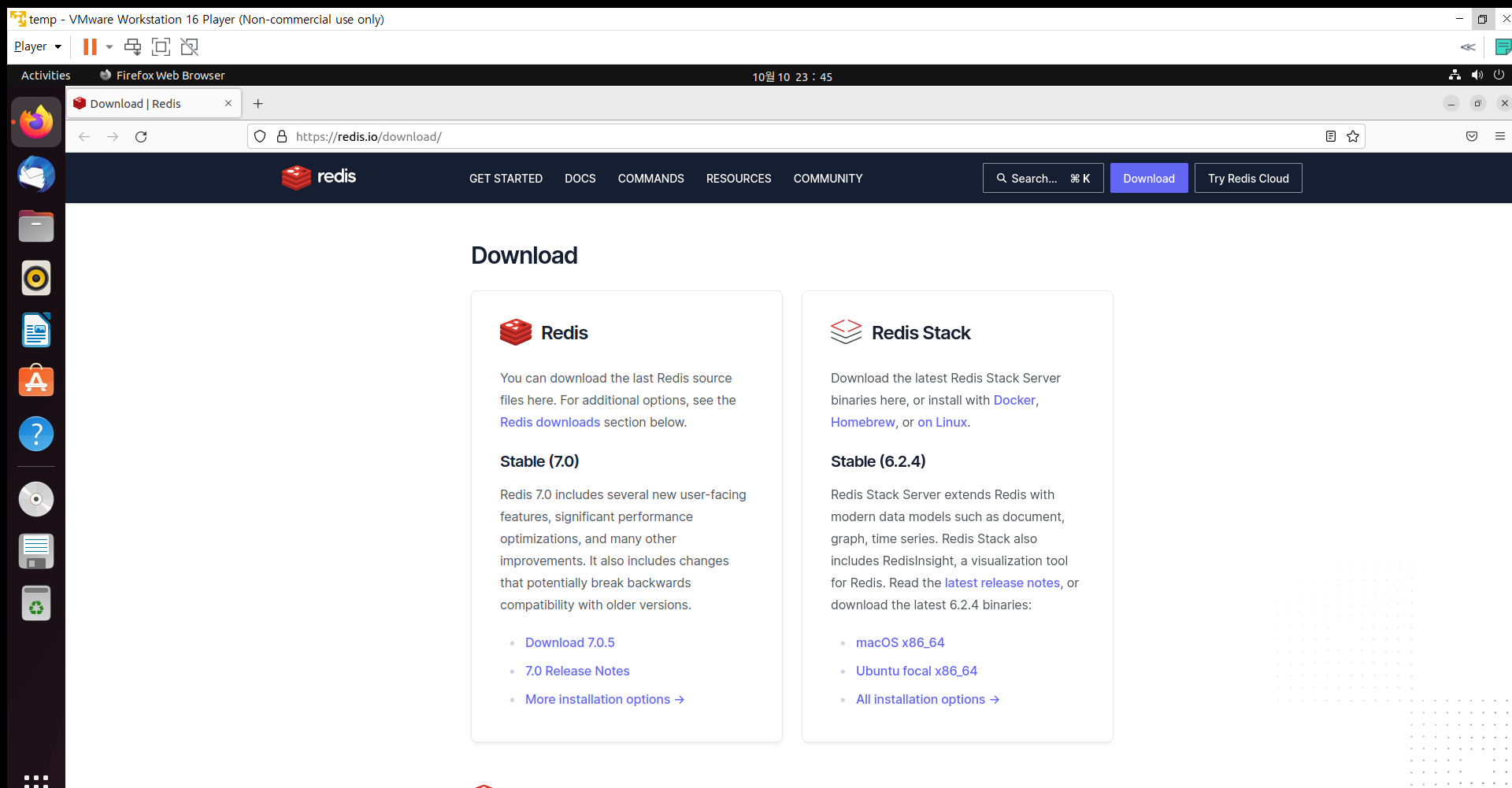Switch VMware to Unity mode
This screenshot has width=1512, height=788.
click(x=190, y=47)
